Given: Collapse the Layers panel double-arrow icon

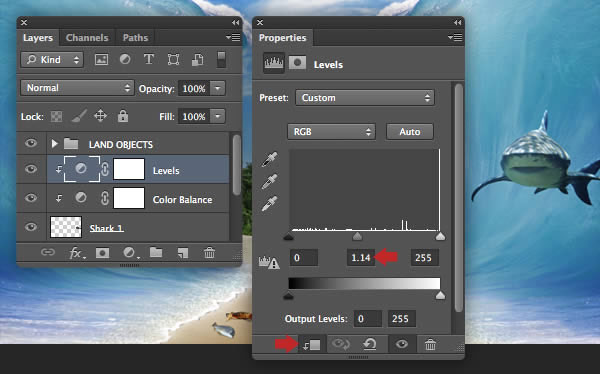Looking at the screenshot, I should [x=235, y=23].
